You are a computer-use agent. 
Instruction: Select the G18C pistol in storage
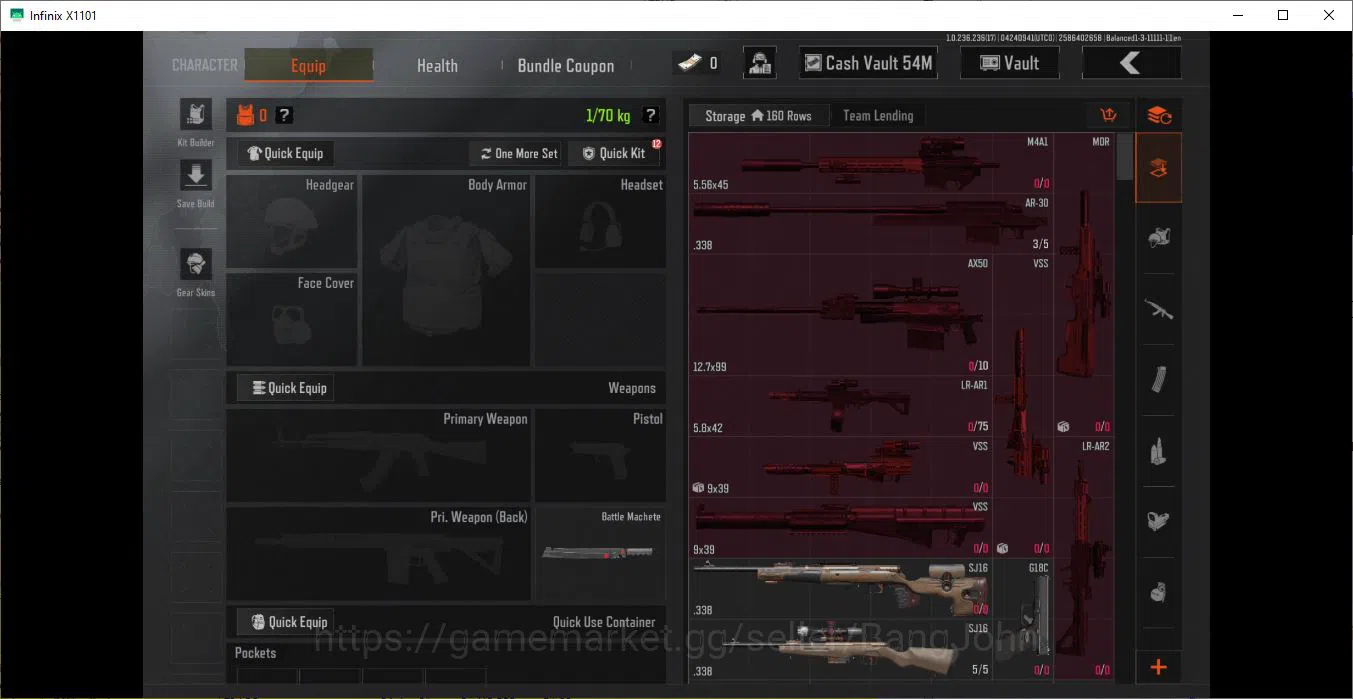[x=1022, y=619]
